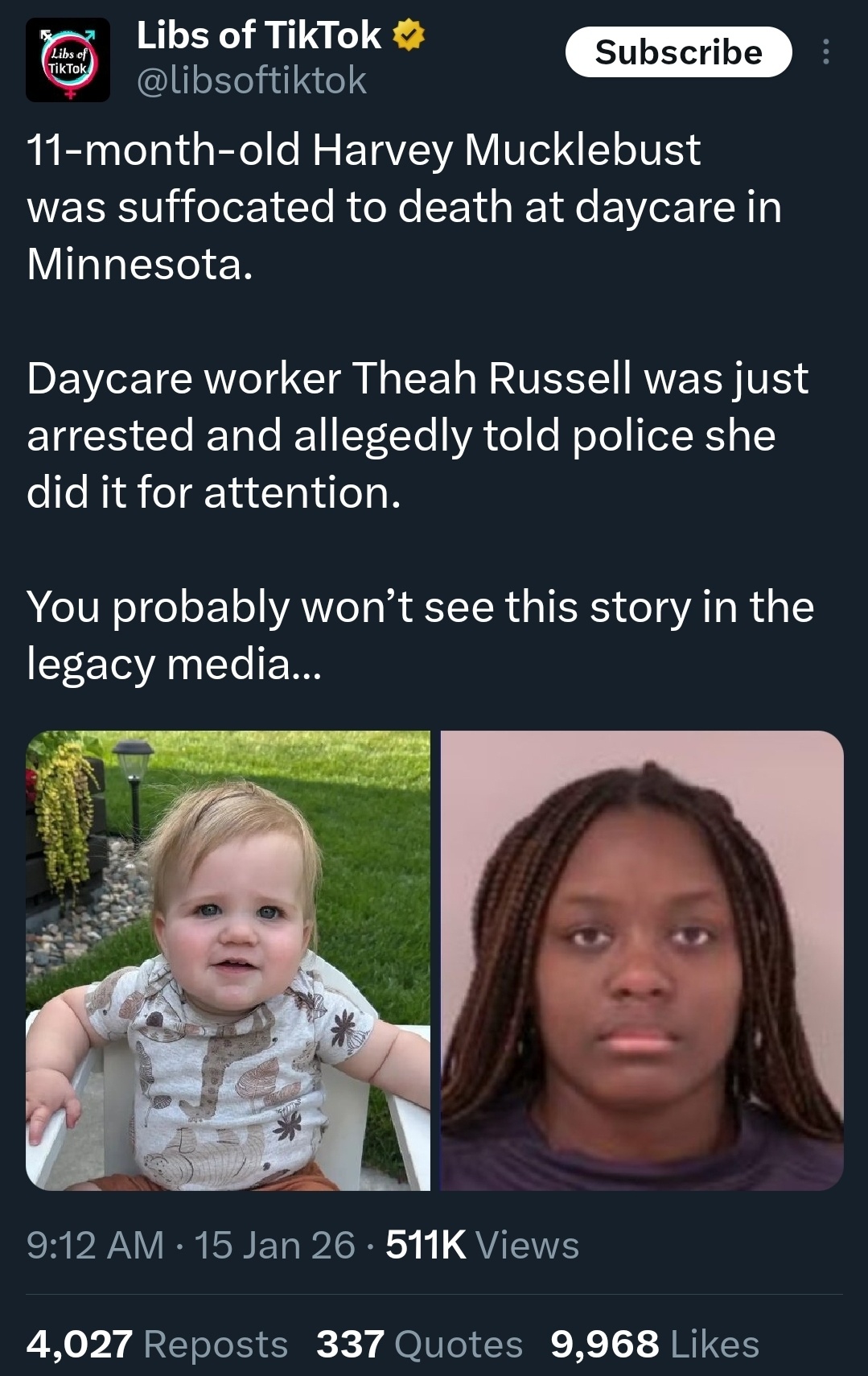868x1376 pixels.
Task: Open the Libs of TikTok profile avatar
Action: click(x=68, y=60)
